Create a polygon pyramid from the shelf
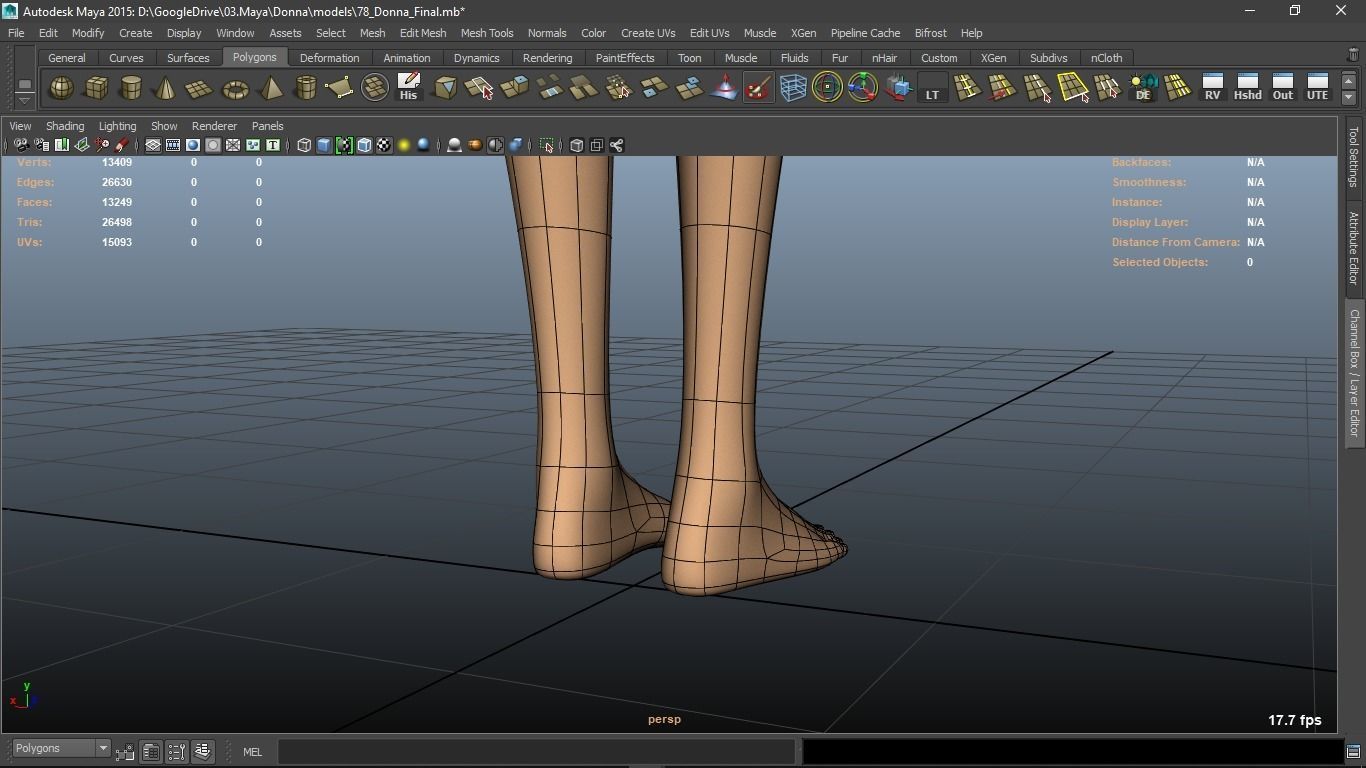The height and width of the screenshot is (768, 1366). click(270, 88)
